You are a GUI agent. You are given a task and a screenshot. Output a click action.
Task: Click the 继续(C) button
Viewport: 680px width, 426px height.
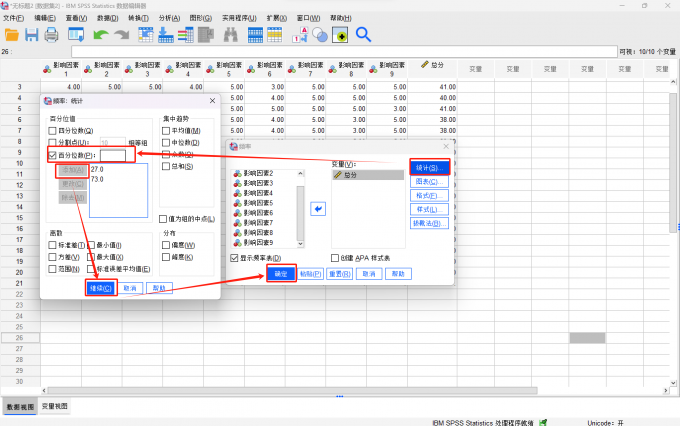pos(101,288)
